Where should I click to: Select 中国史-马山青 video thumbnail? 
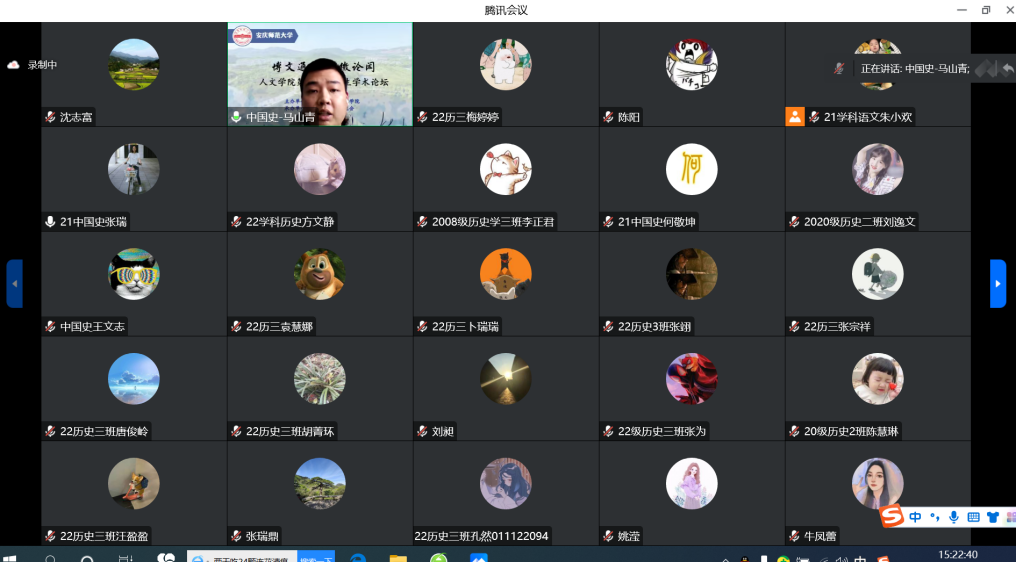point(320,70)
